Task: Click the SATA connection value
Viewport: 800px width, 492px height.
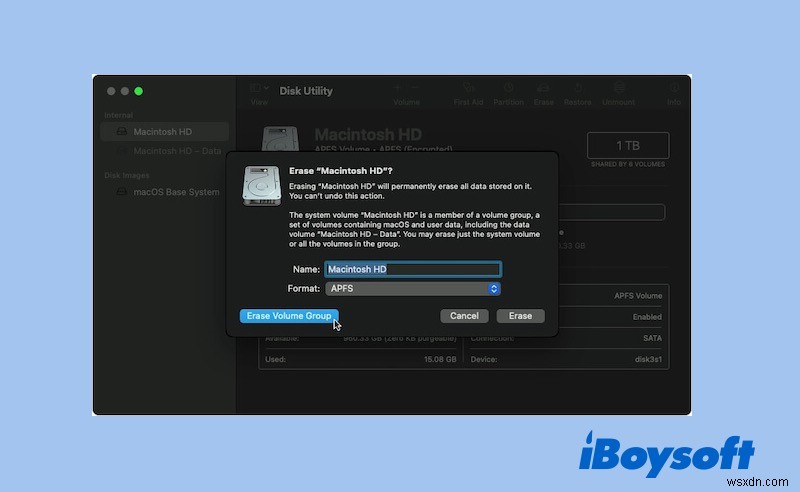Action: click(652, 338)
